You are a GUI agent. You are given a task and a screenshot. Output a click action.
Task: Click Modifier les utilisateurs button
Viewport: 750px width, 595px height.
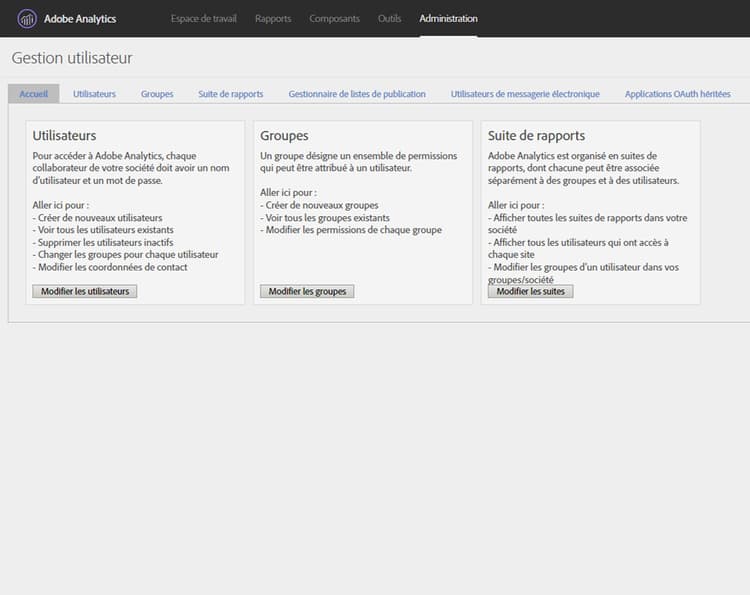coord(85,291)
